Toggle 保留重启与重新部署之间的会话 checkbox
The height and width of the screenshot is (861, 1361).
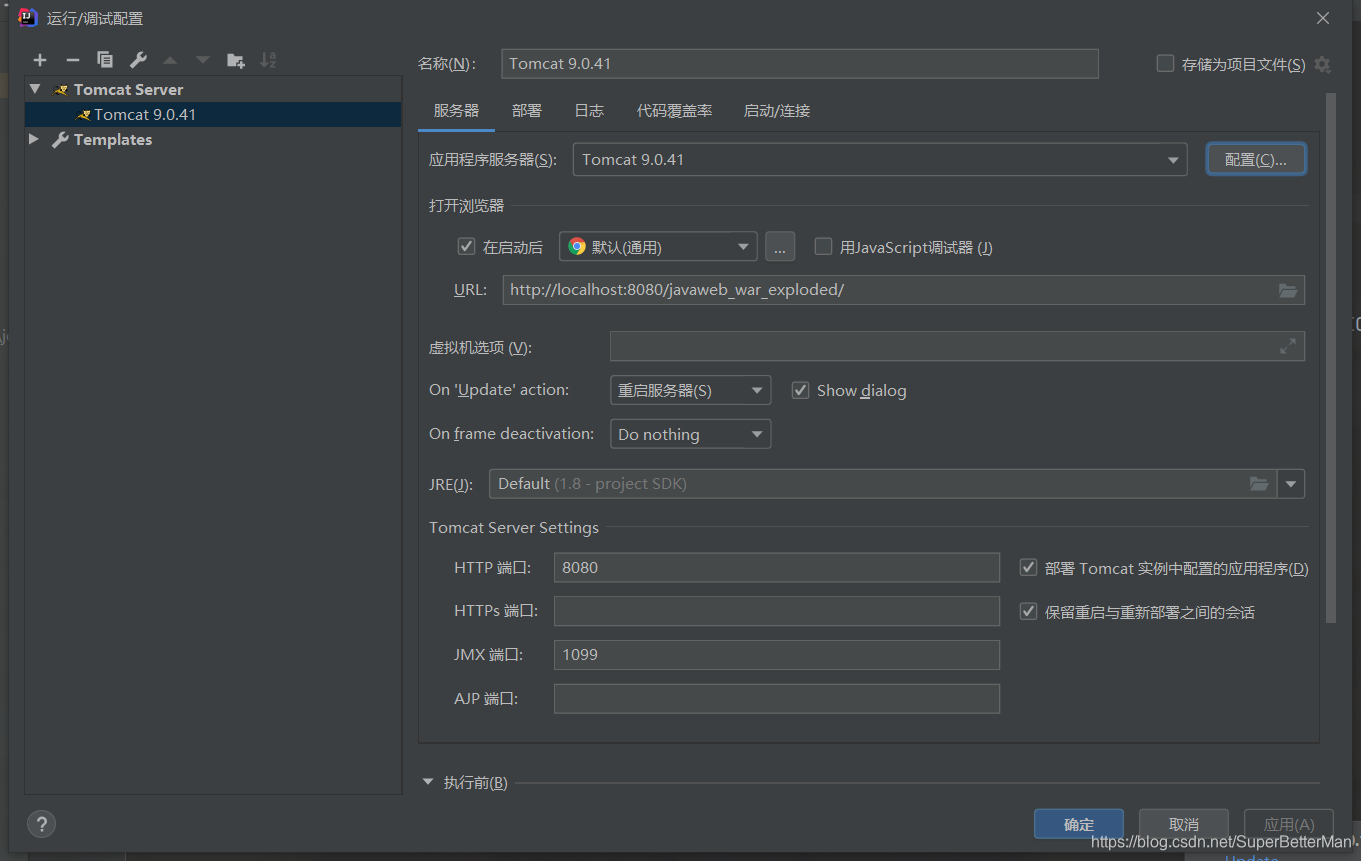[x=1028, y=611]
